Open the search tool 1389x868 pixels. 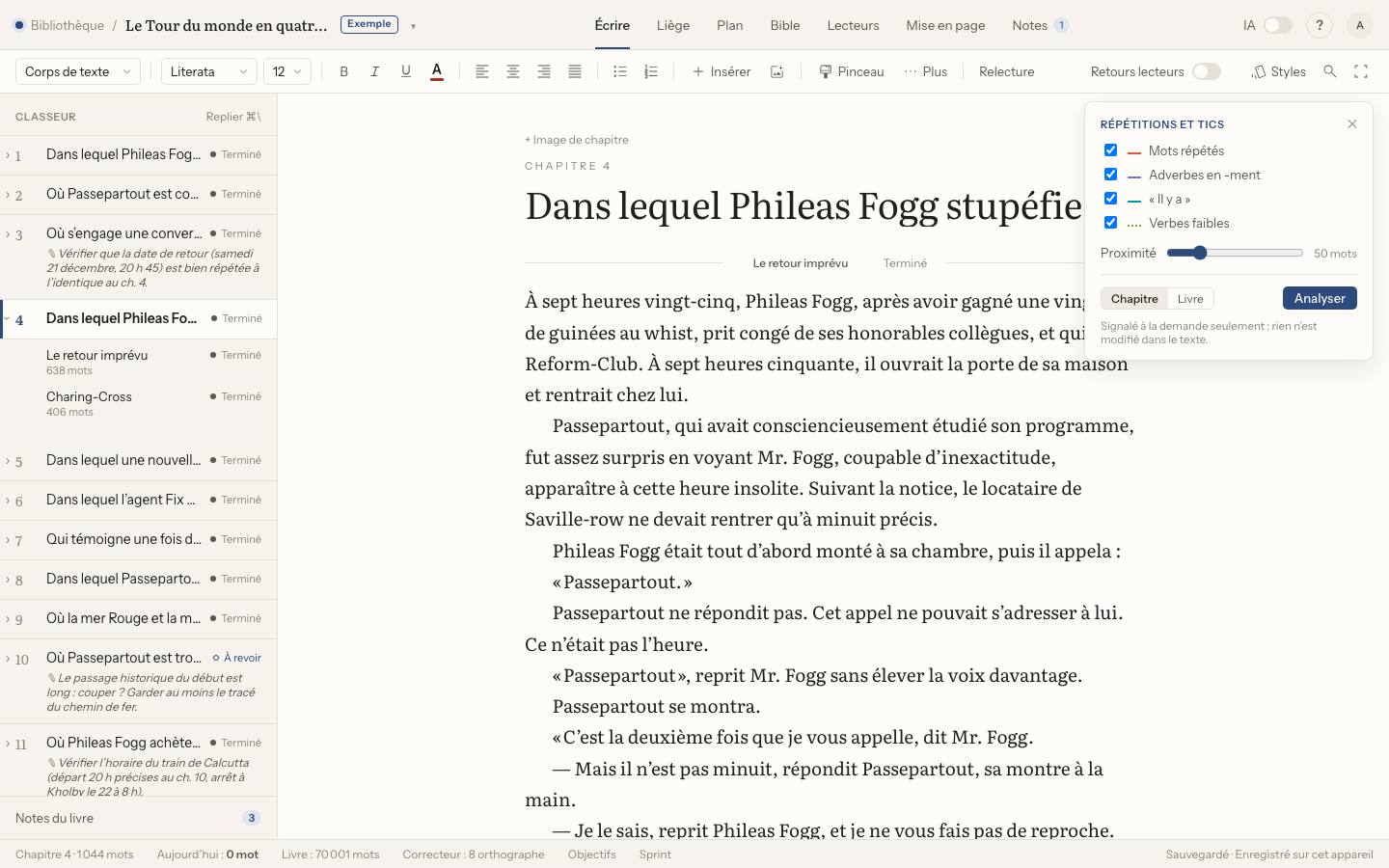(x=1330, y=71)
